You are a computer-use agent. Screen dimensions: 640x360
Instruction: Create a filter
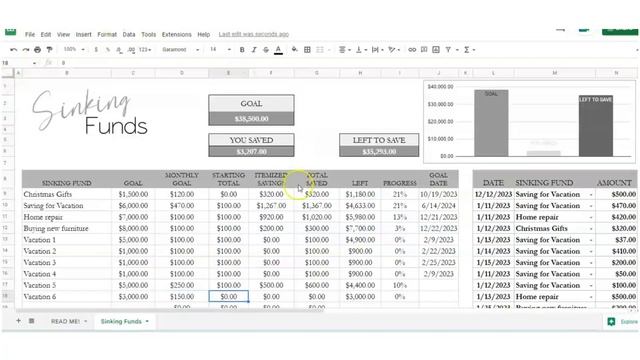[x=448, y=50]
